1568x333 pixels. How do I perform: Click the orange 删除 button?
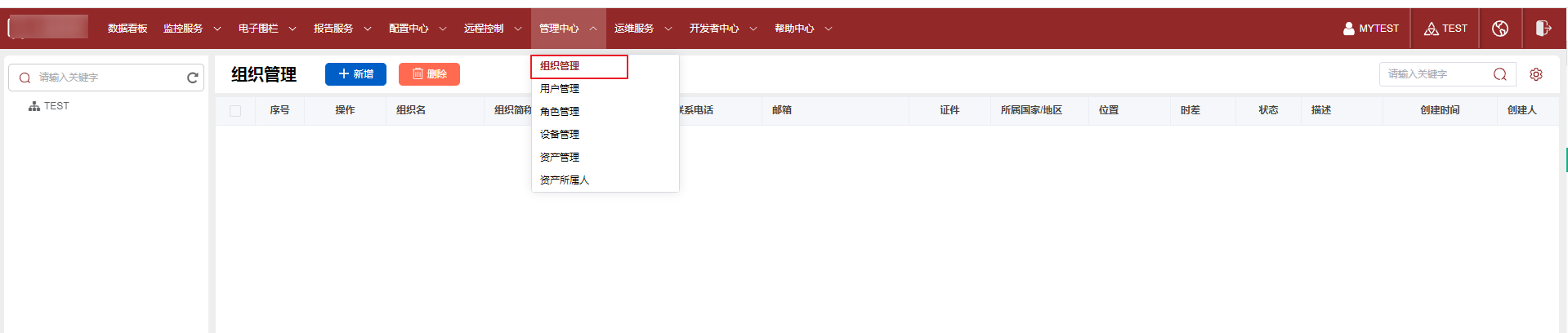[x=429, y=74]
